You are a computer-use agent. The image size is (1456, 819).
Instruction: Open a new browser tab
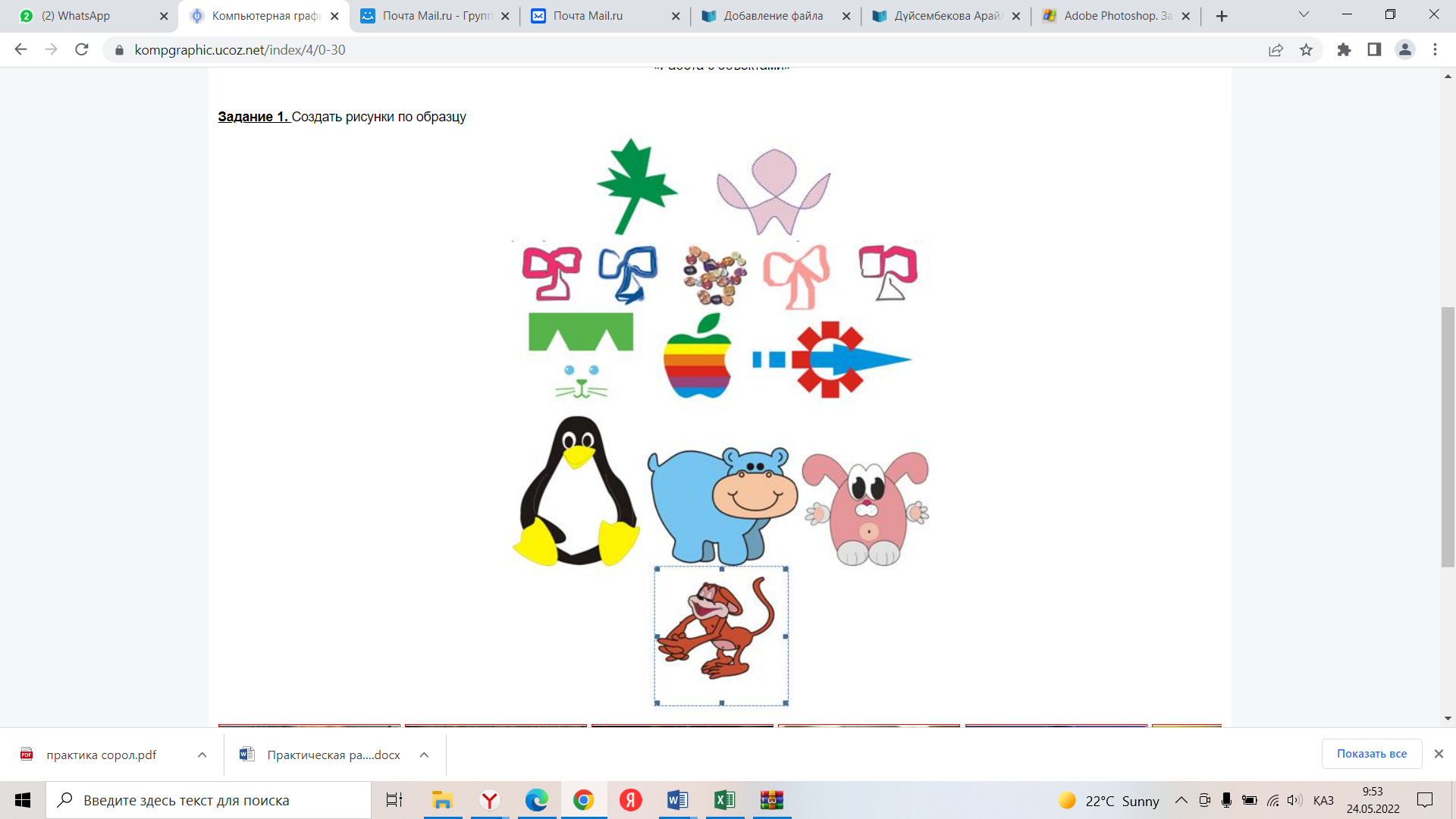(1222, 16)
